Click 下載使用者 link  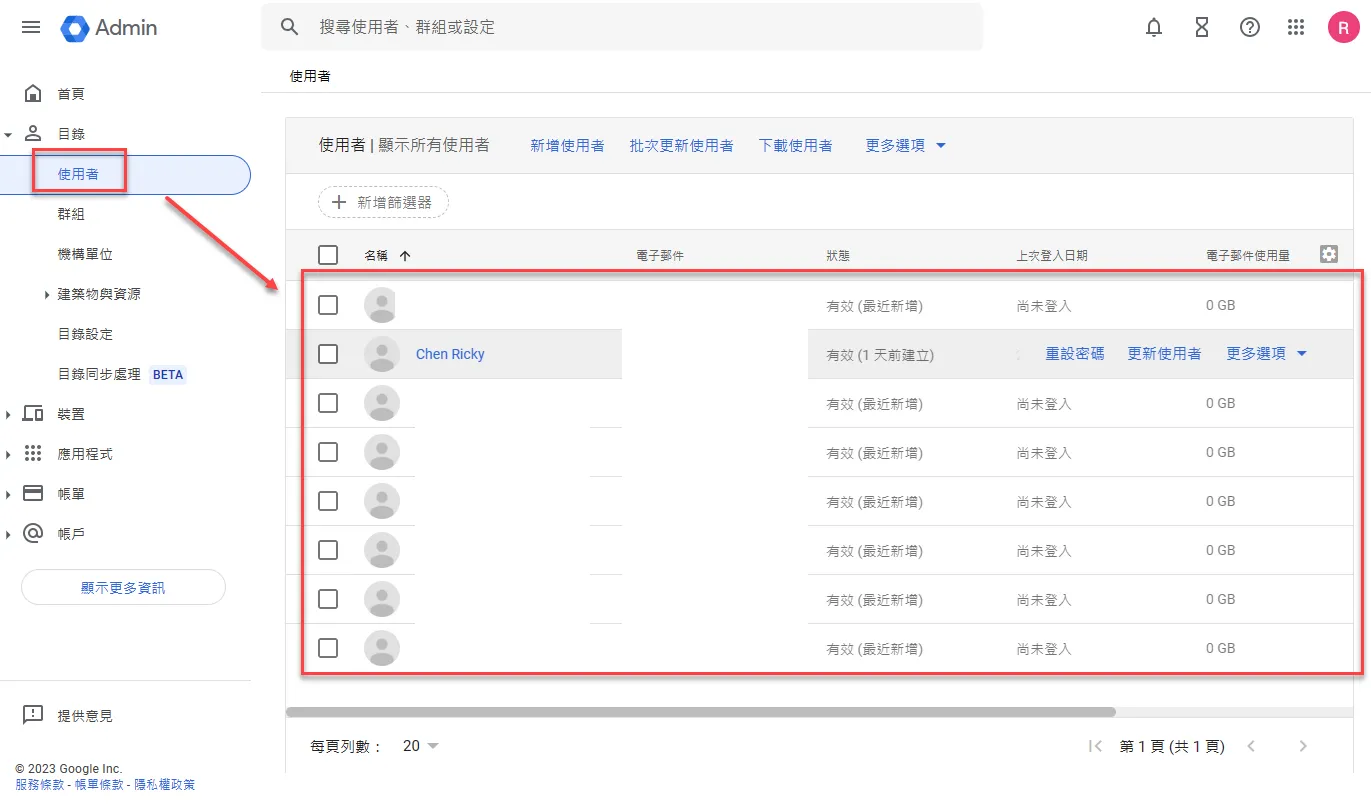point(796,146)
